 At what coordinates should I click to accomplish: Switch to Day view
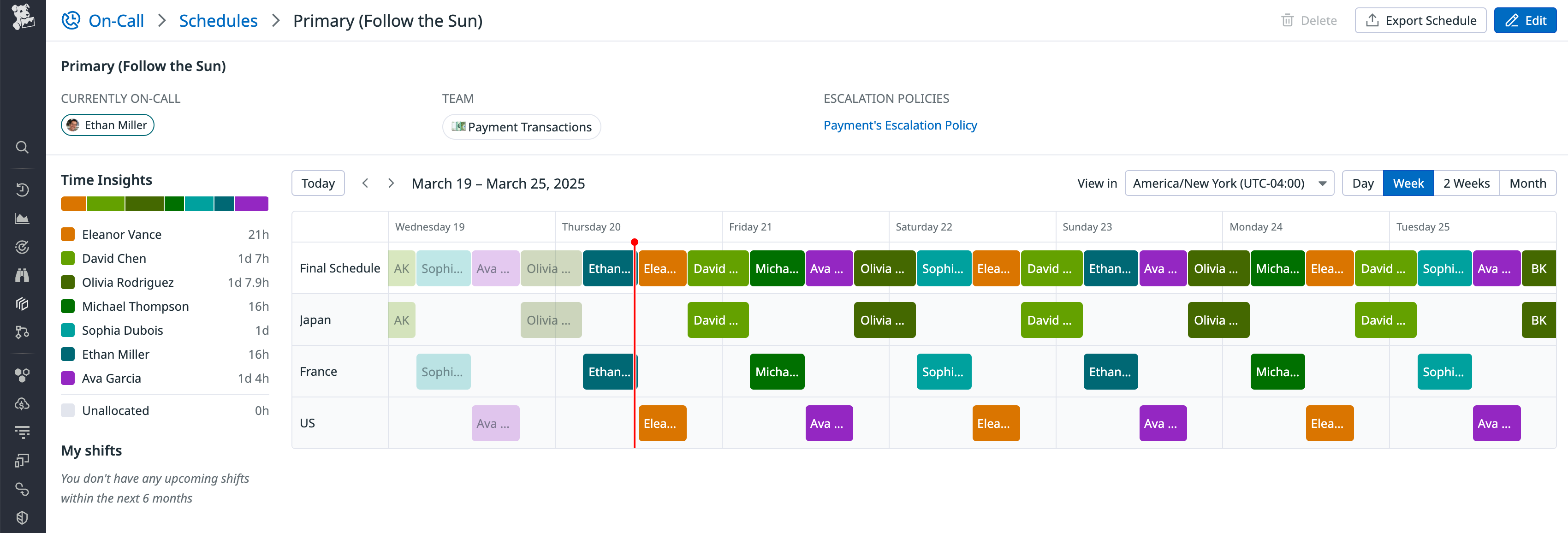click(1362, 183)
